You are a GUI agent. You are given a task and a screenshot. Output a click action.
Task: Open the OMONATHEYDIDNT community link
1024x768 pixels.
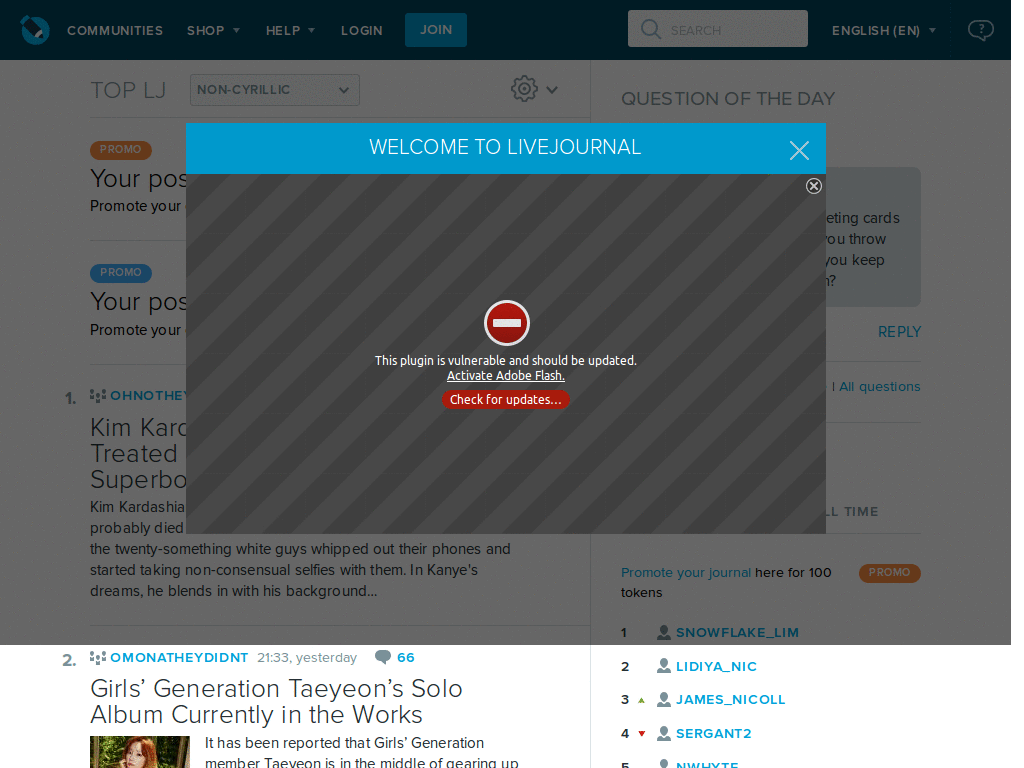click(x=179, y=658)
